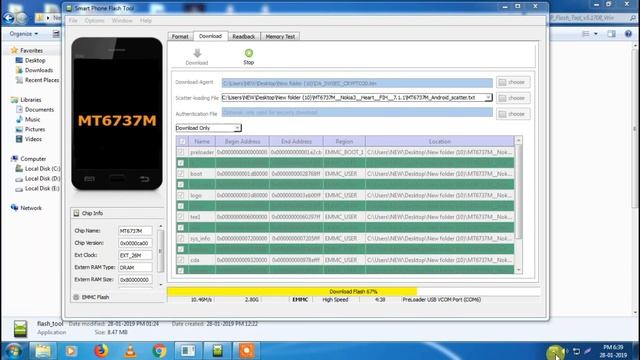Click the Name column header
640x360 pixels.
[202, 141]
